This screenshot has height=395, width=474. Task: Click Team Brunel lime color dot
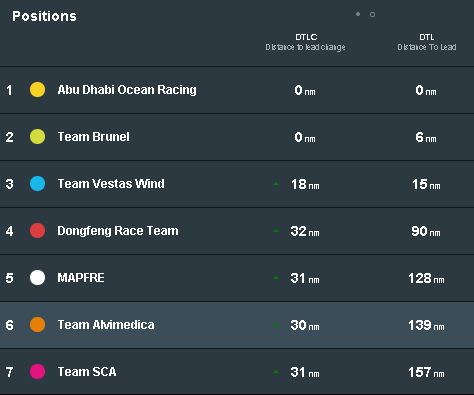[x=37, y=137]
